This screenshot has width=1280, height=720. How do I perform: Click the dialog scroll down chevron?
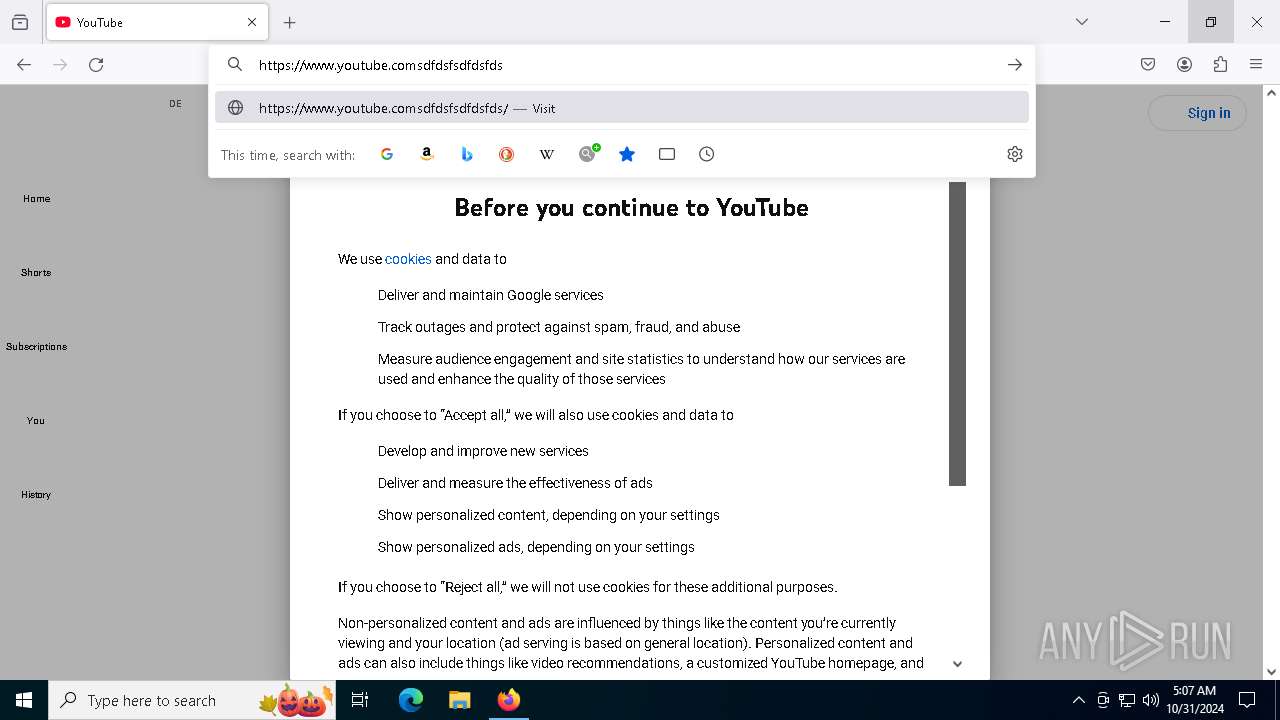957,664
